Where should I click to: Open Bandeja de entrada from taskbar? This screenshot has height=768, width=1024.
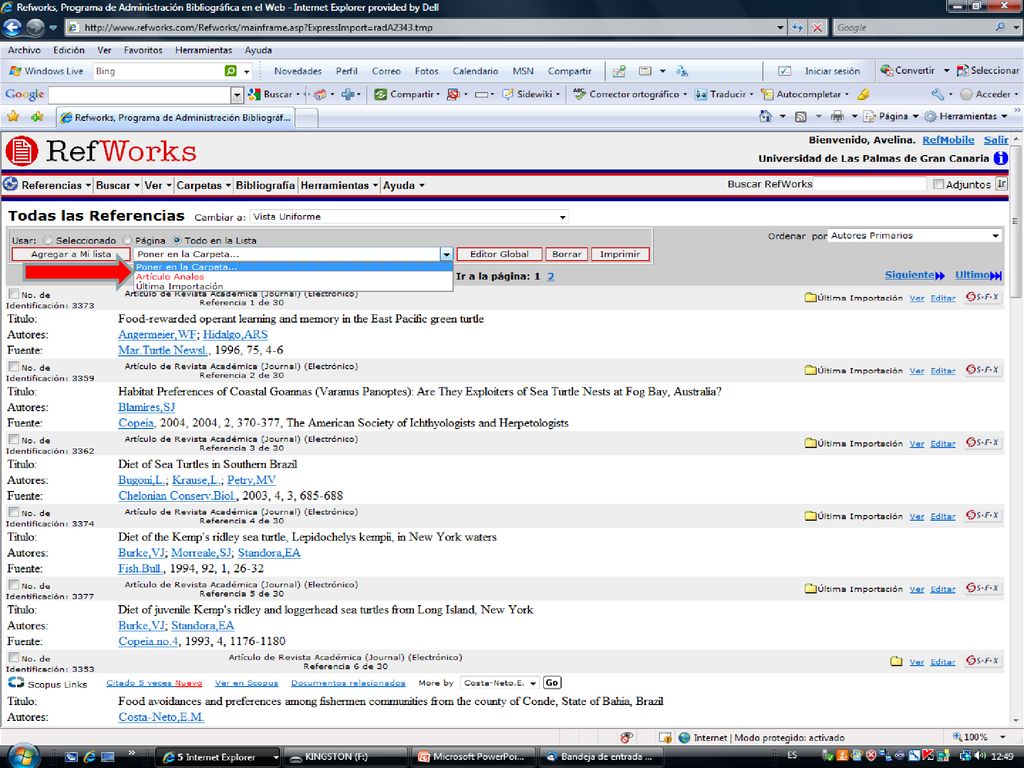click(601, 757)
